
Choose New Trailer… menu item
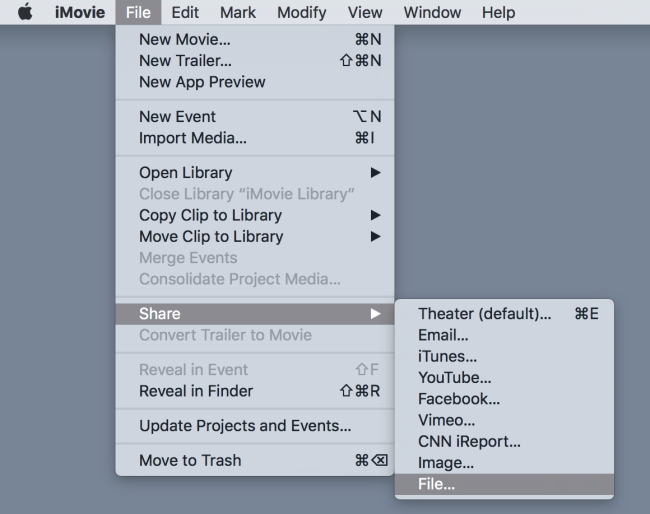tap(255, 61)
